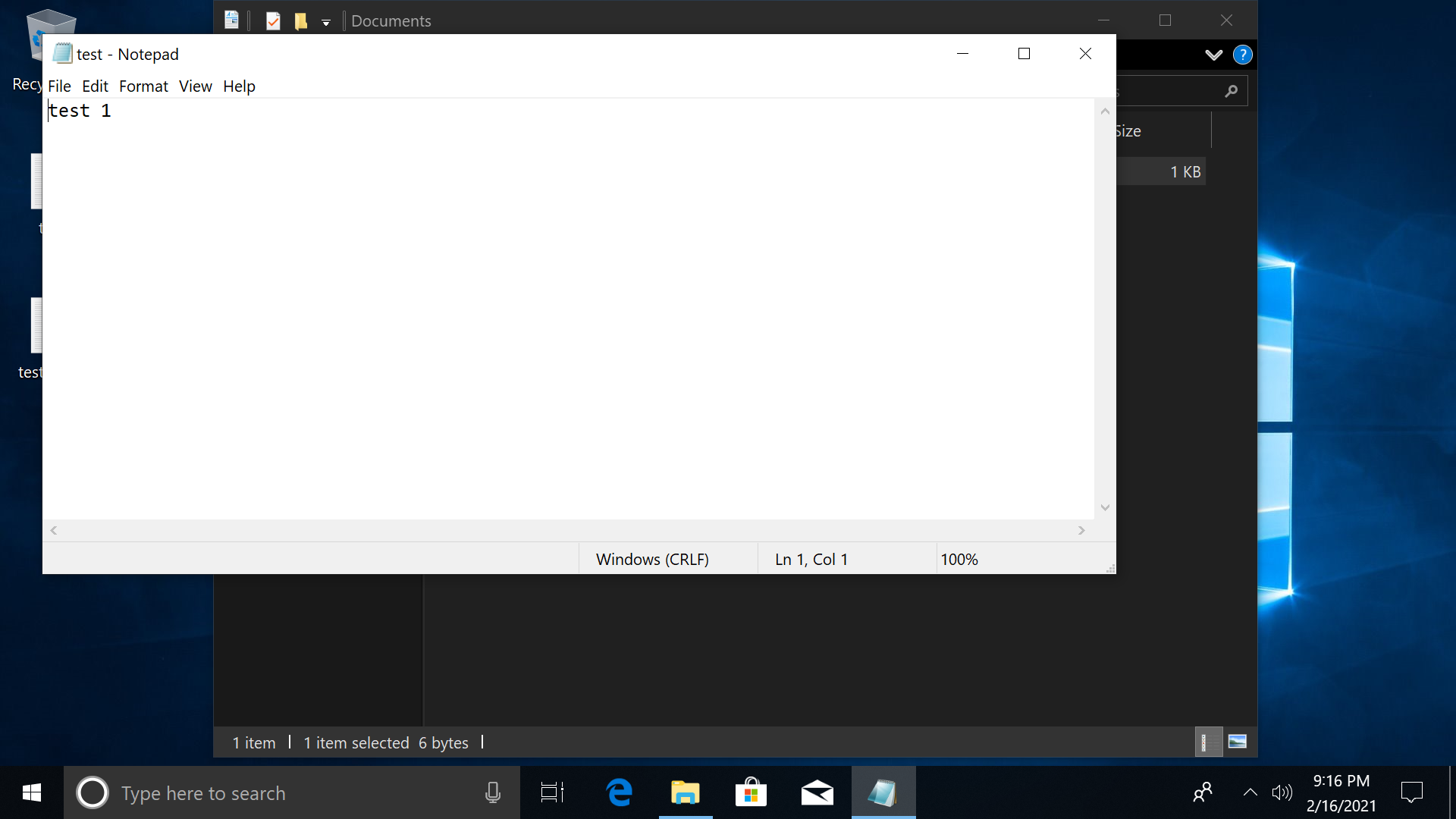Viewport: 1456px width, 819px height.
Task: Open the Quick Access Toolbar customize dropdown
Action: click(326, 23)
